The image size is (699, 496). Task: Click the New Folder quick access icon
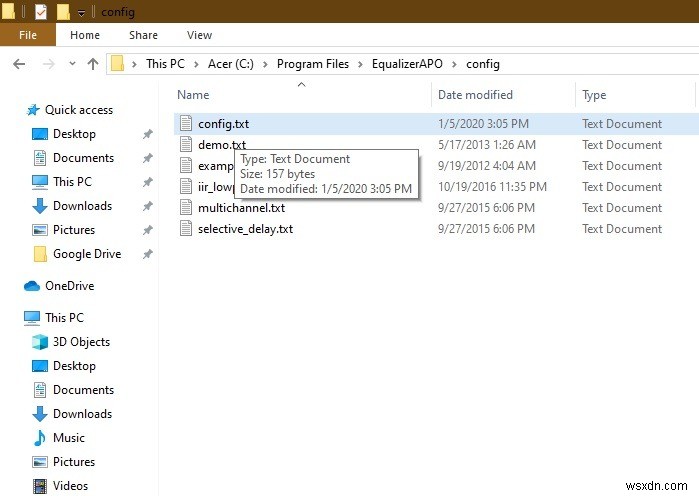click(63, 12)
